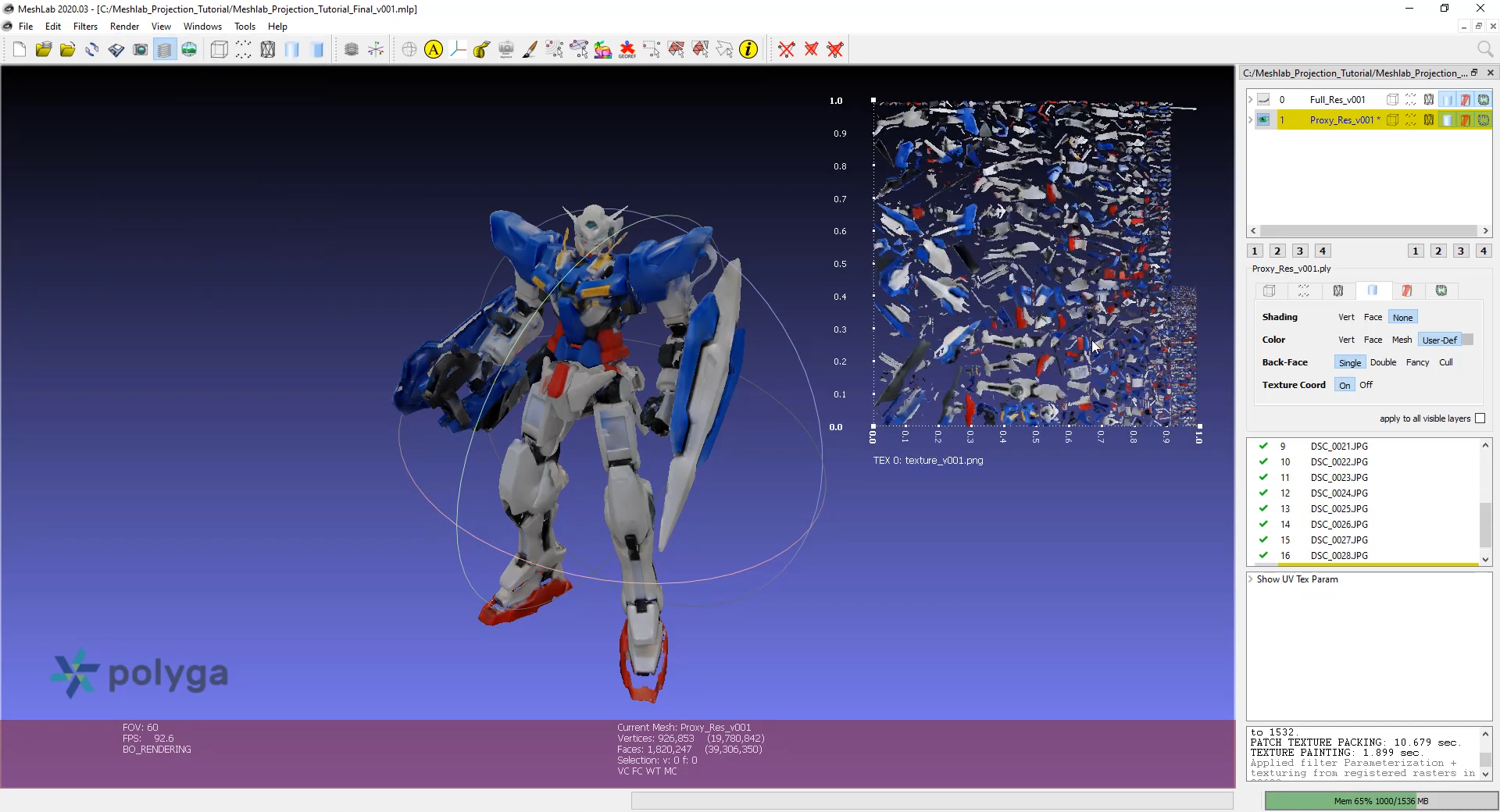Open the View menu
1500x812 pixels.
[x=161, y=27]
